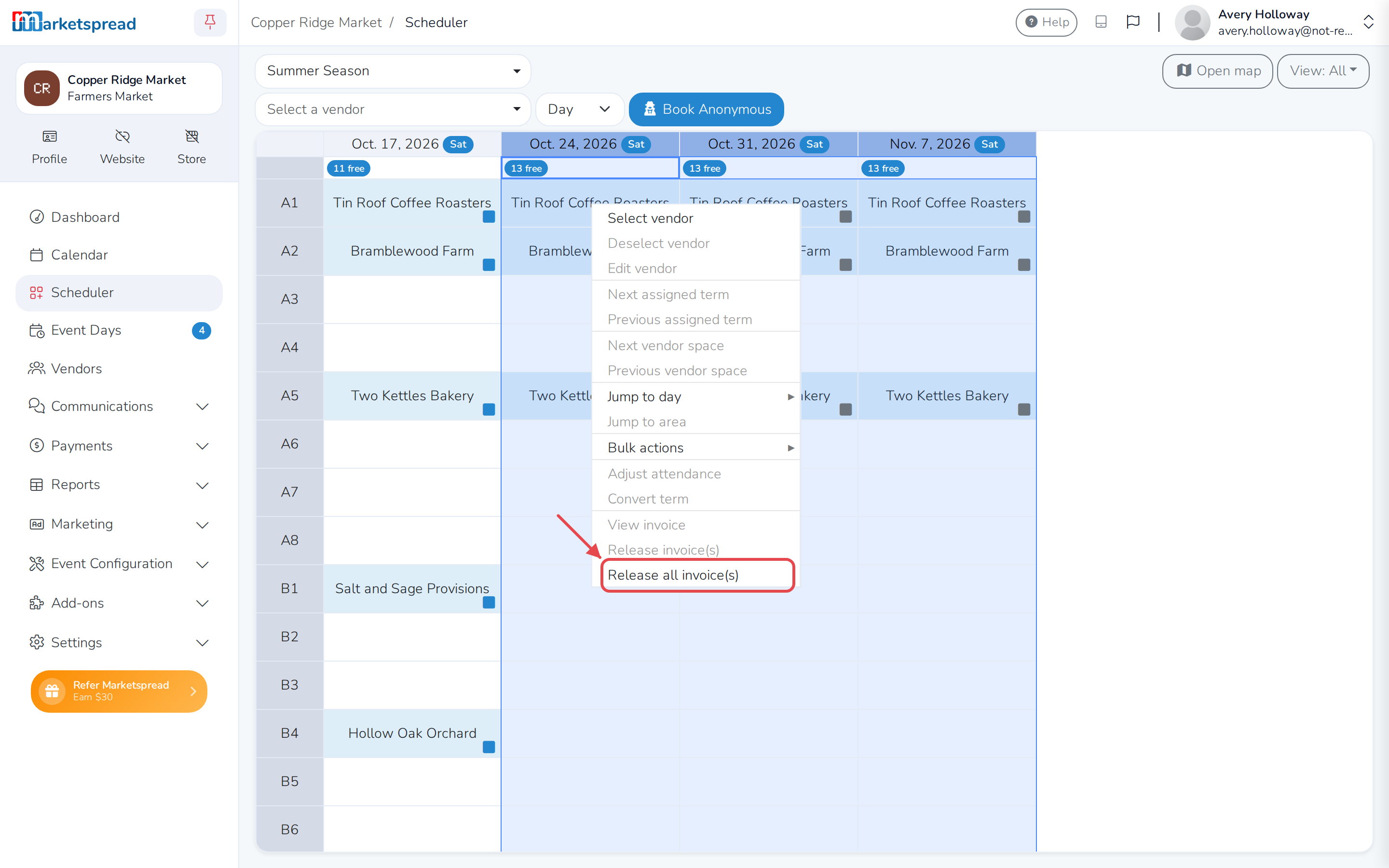
Task: Toggle the blue square on Two Kettles Bakery Oct. 17
Action: [489, 410]
